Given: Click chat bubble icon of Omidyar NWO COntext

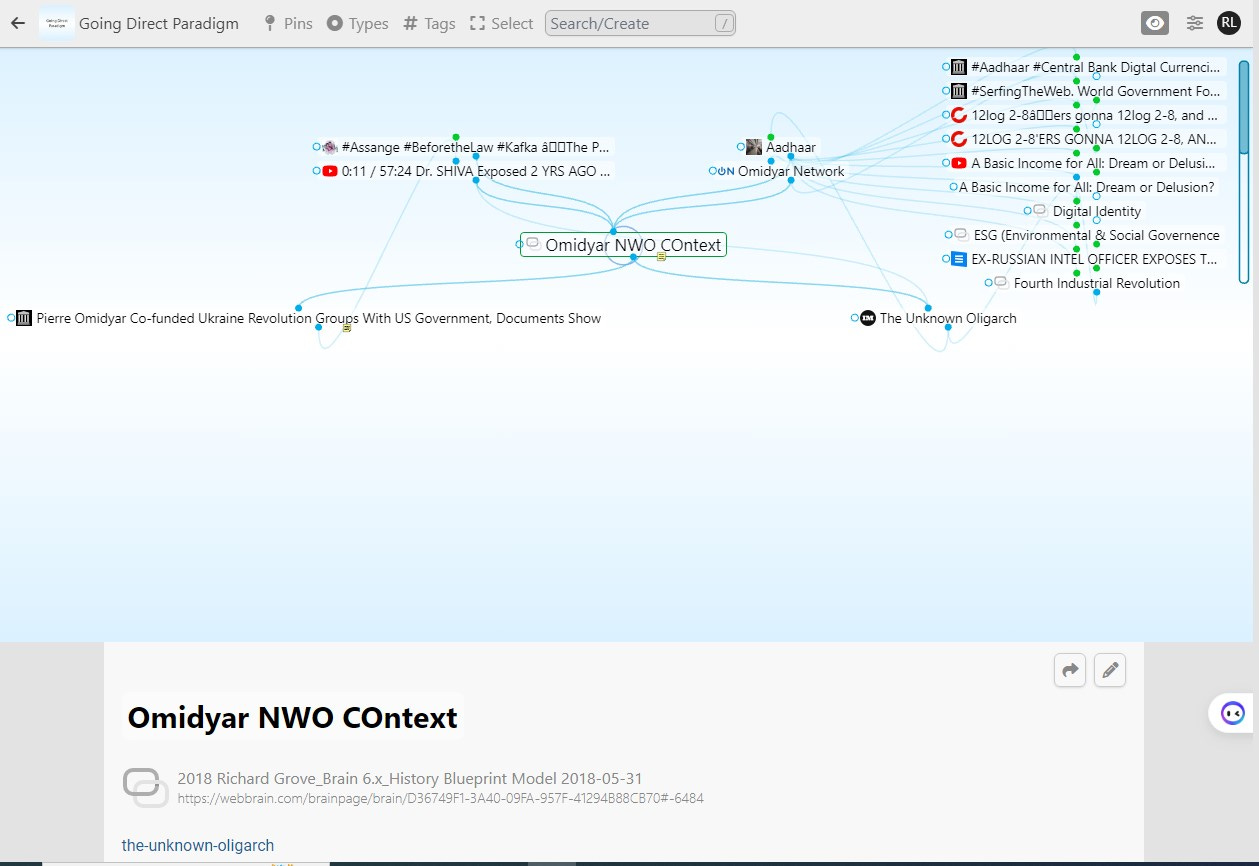Looking at the screenshot, I should [x=534, y=244].
